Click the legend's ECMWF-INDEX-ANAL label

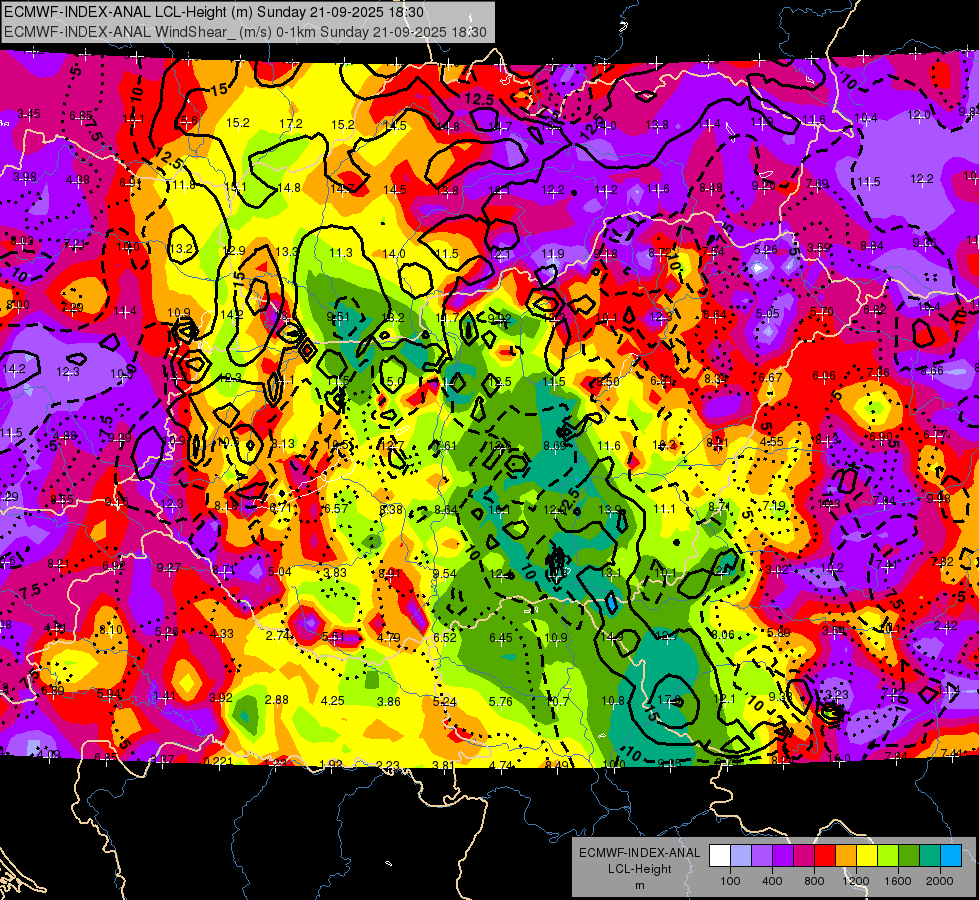click(x=639, y=853)
